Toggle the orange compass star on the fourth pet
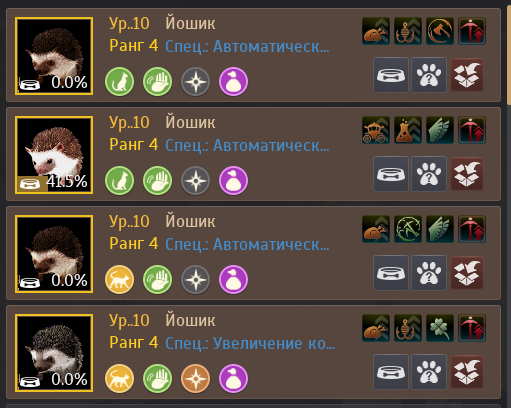The width and height of the screenshot is (511, 408). (195, 378)
